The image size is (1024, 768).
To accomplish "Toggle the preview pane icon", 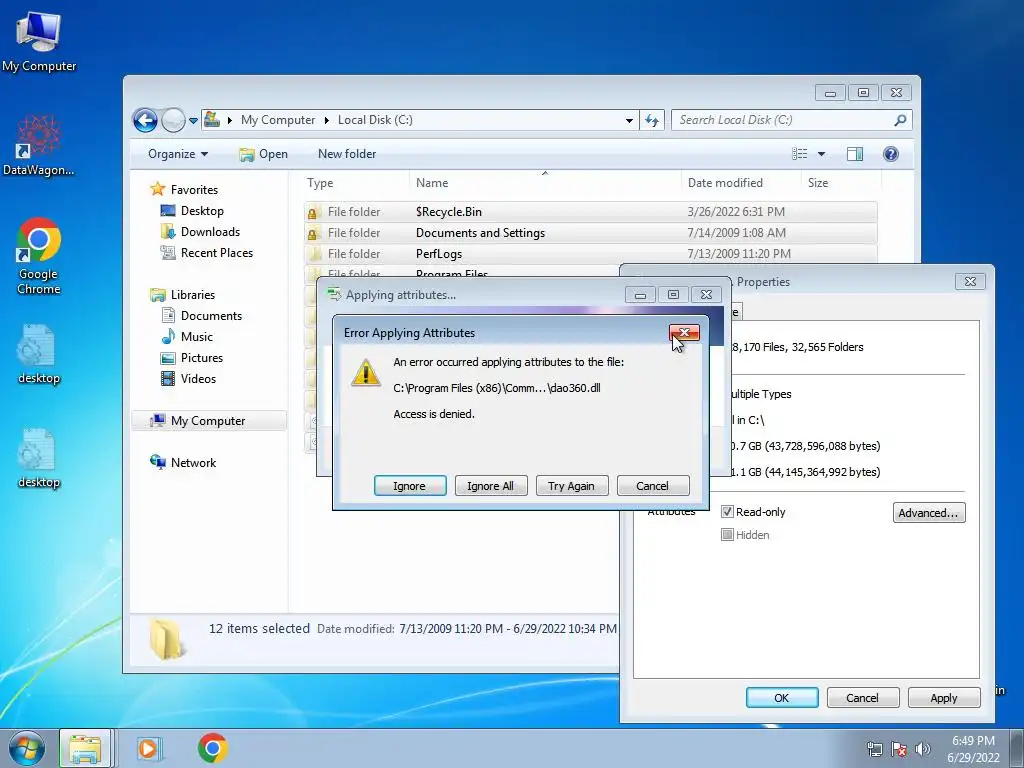I will 855,154.
